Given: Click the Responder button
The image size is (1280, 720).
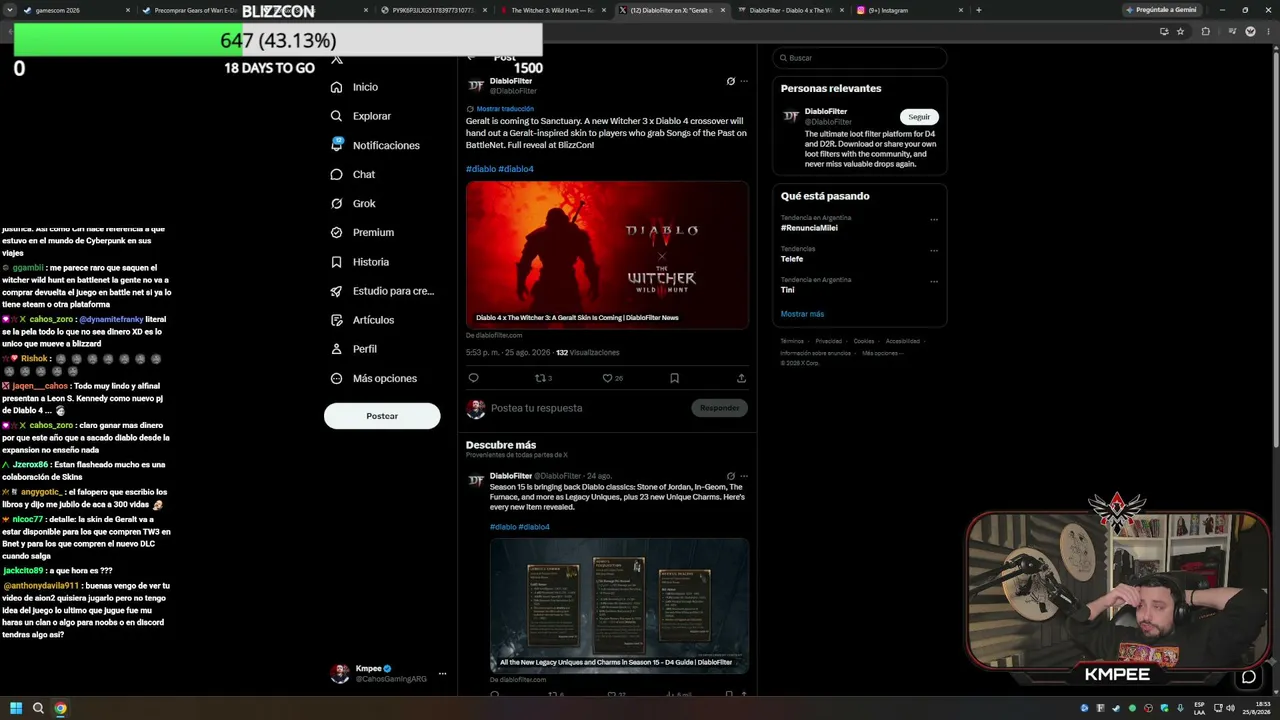Looking at the screenshot, I should point(719,408).
